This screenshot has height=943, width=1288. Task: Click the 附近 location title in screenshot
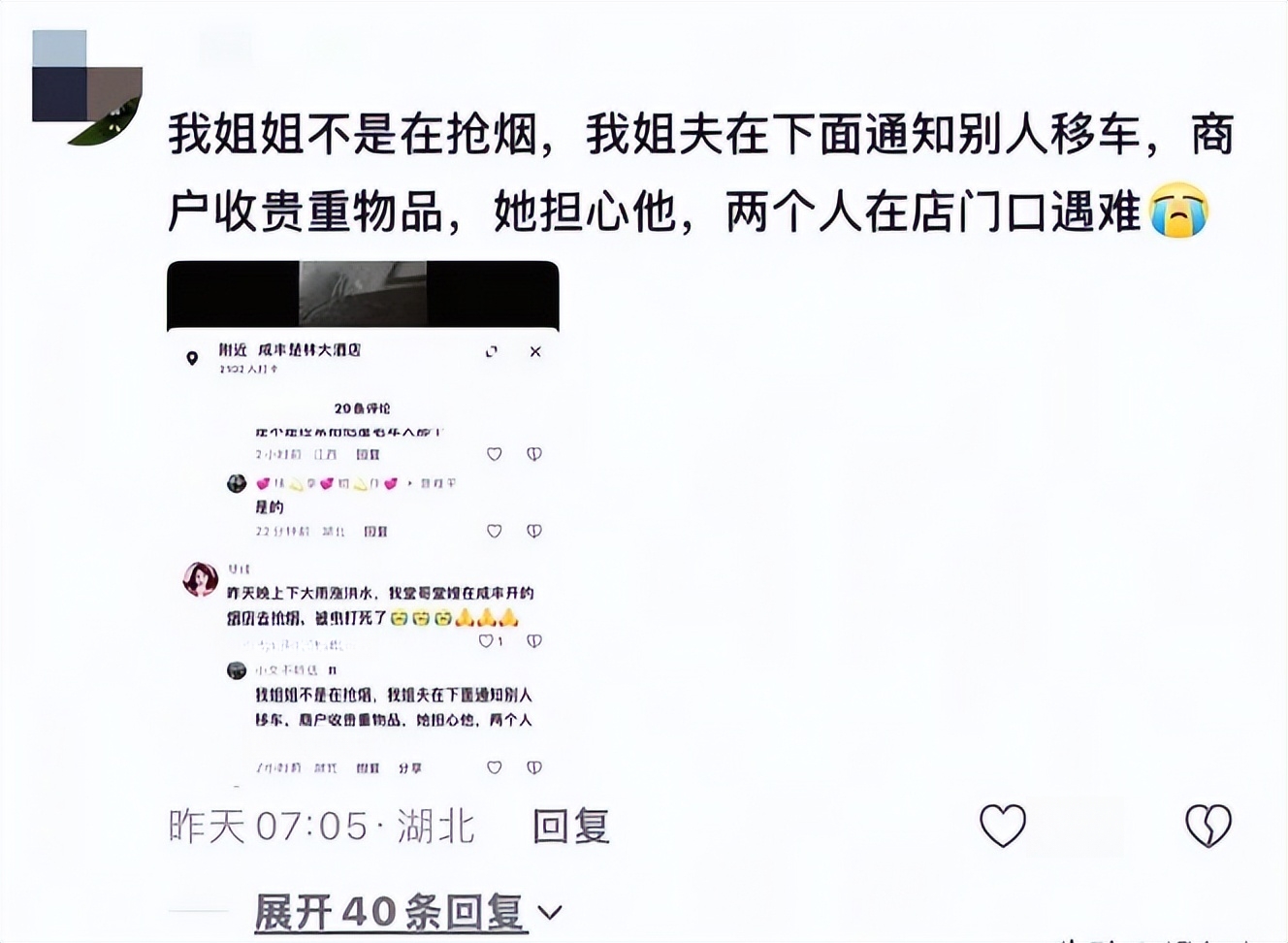289,350
